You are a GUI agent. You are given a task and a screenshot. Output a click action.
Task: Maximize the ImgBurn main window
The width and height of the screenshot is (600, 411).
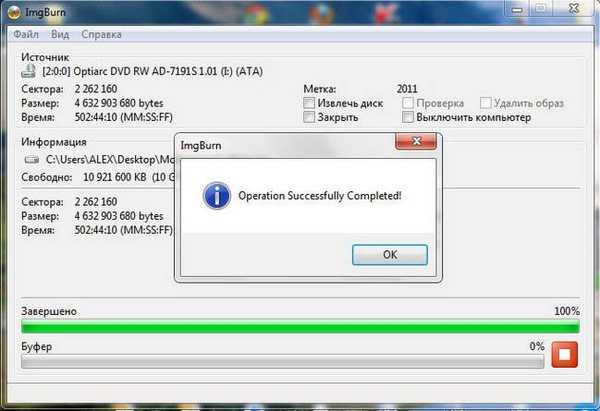(541, 10)
